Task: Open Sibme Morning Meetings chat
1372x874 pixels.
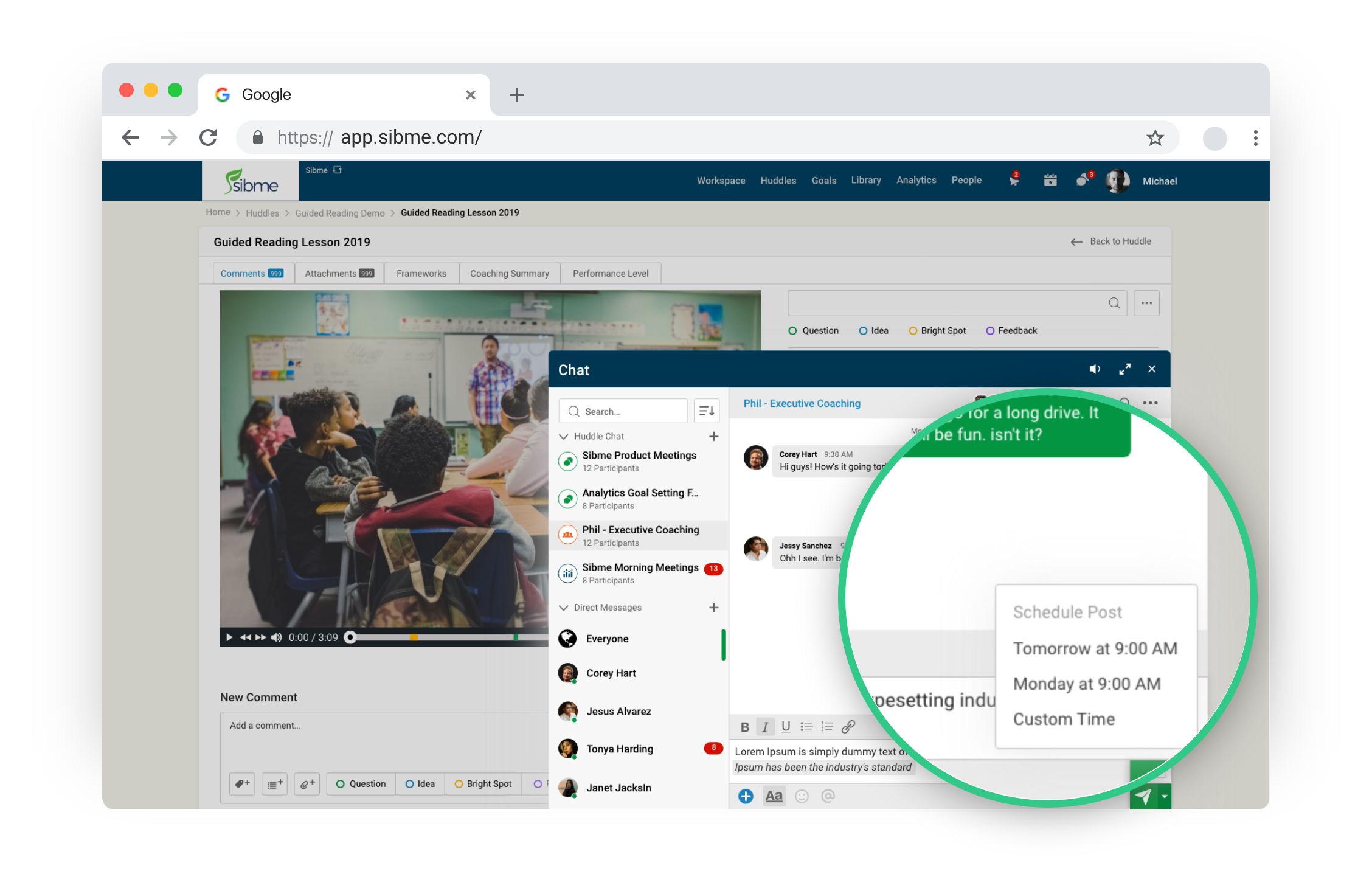Action: (639, 573)
